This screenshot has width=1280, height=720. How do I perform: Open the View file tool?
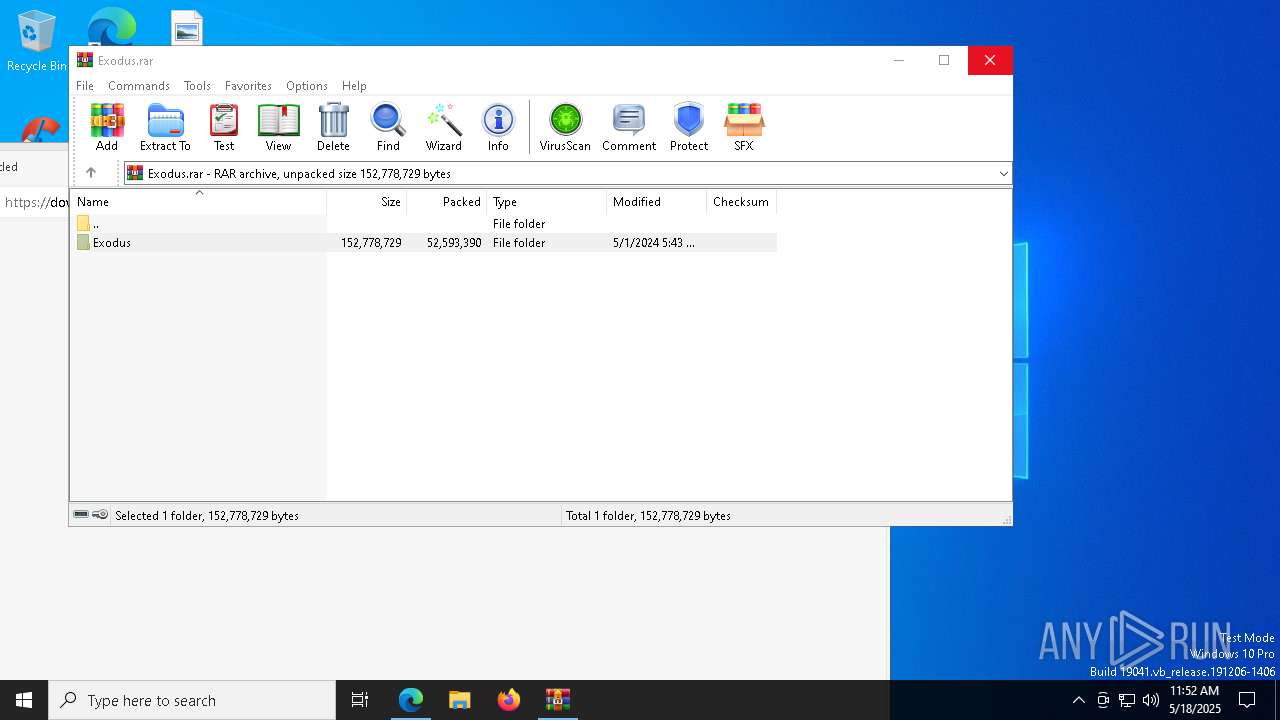[278, 127]
